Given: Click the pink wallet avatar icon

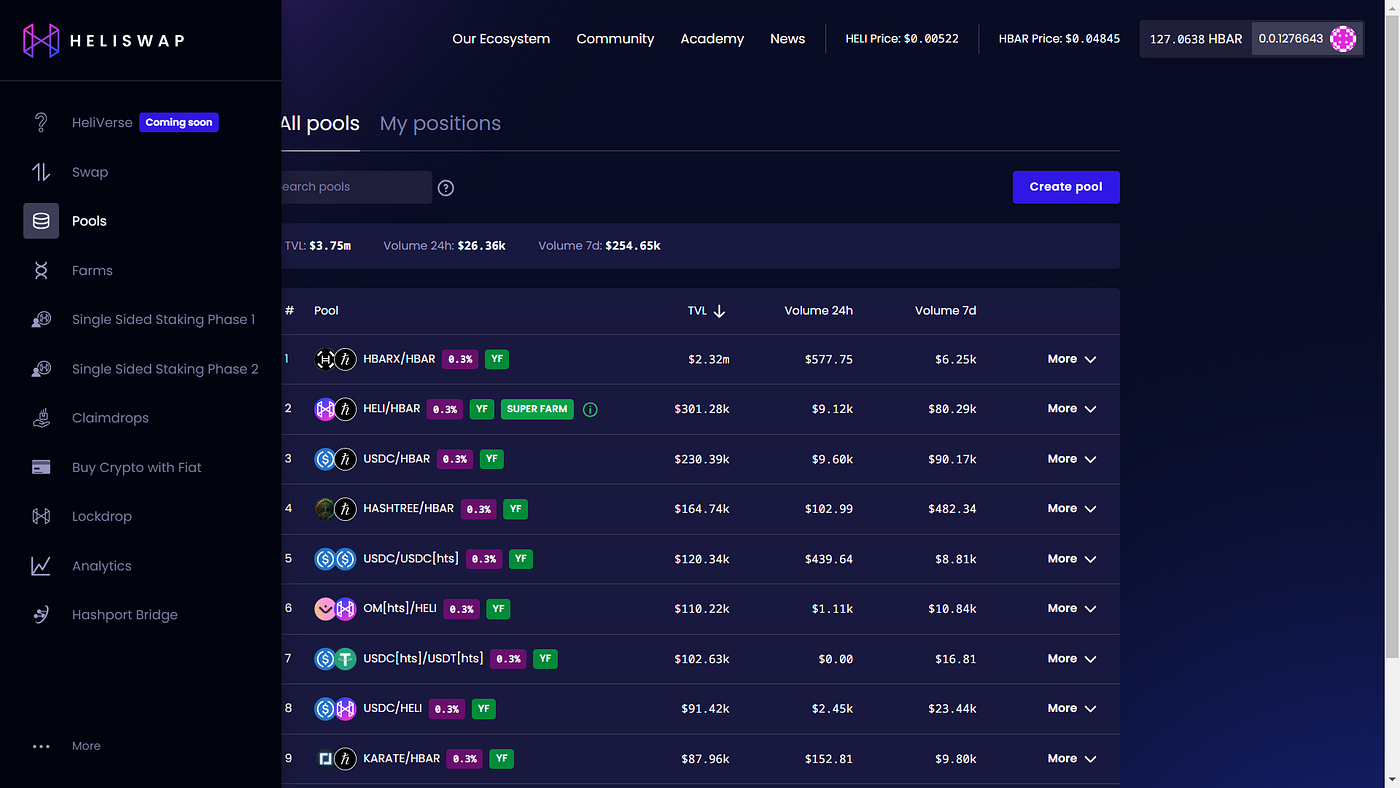Looking at the screenshot, I should click(x=1343, y=39).
